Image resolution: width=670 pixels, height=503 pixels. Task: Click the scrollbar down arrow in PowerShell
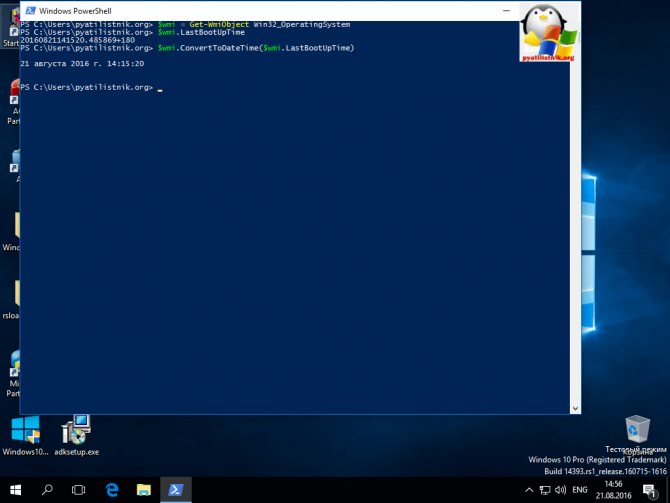[575, 408]
